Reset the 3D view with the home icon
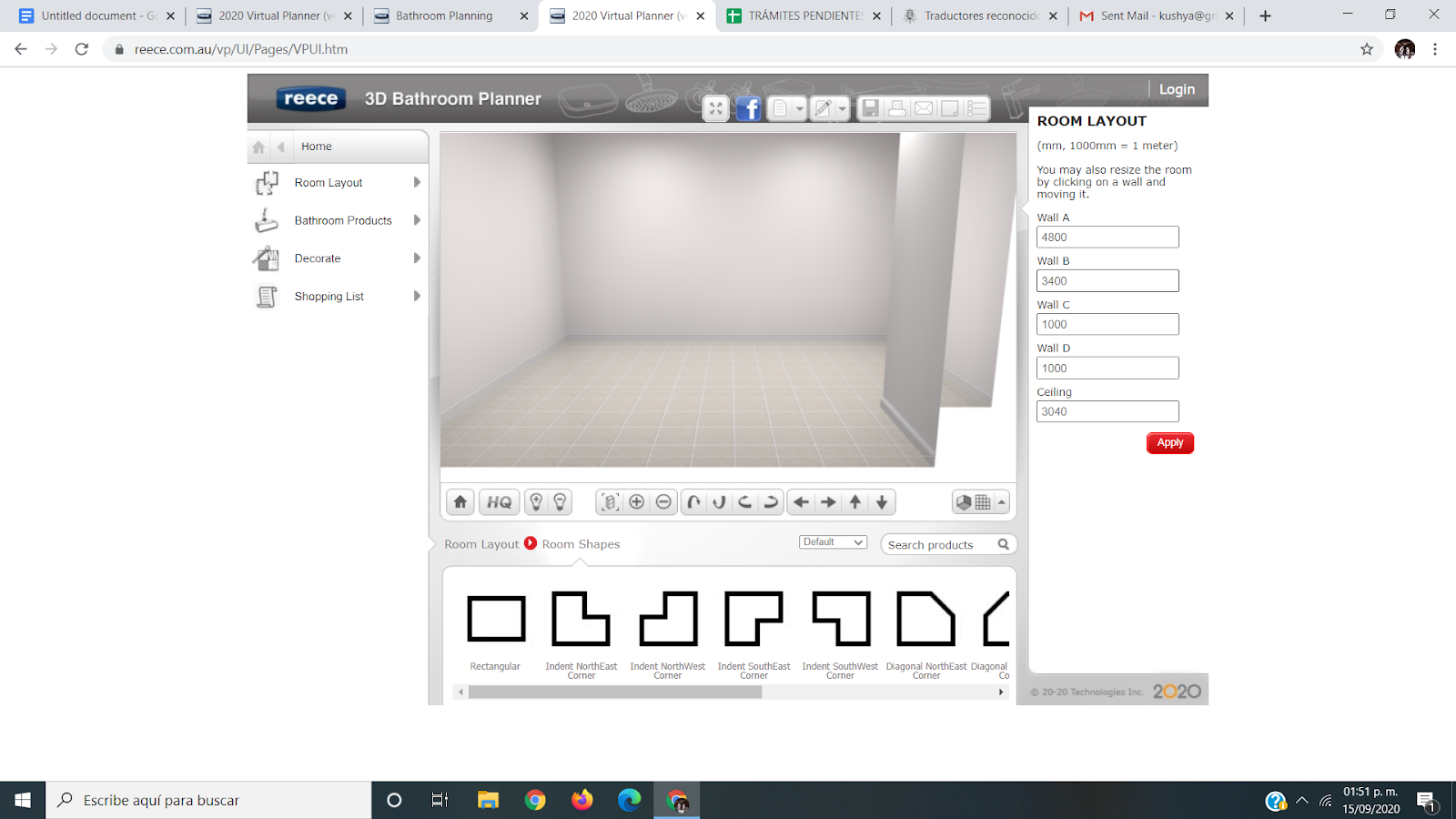The height and width of the screenshot is (819, 1456). [460, 502]
